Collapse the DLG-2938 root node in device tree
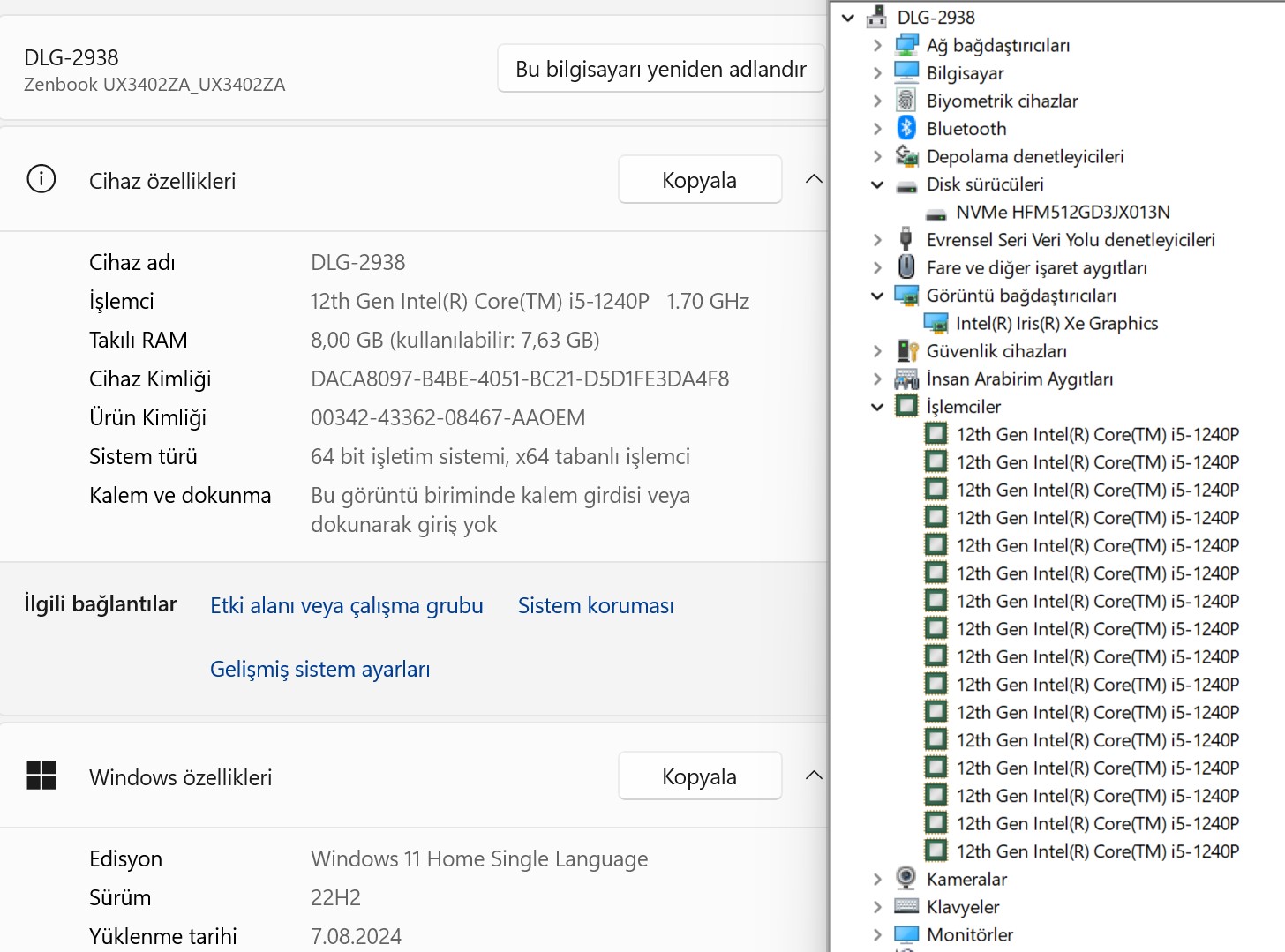The width and height of the screenshot is (1285, 952). pos(848,18)
